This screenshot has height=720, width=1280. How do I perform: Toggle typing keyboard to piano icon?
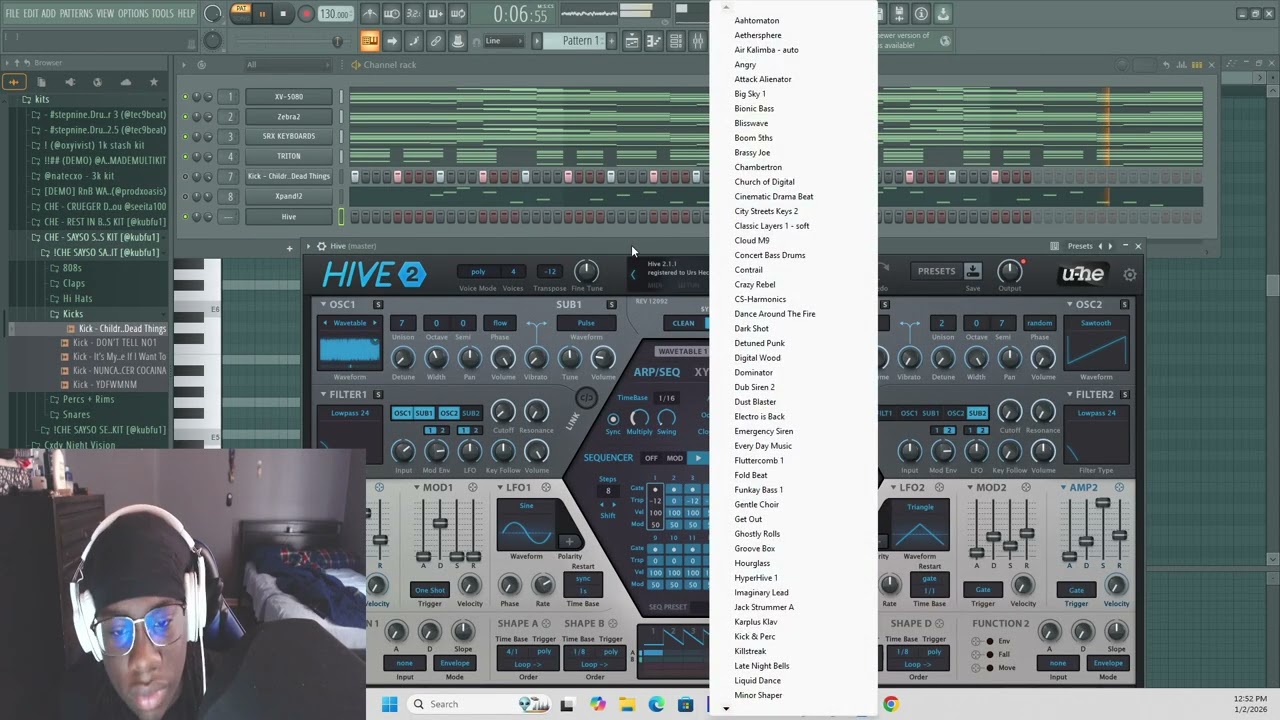(x=370, y=41)
